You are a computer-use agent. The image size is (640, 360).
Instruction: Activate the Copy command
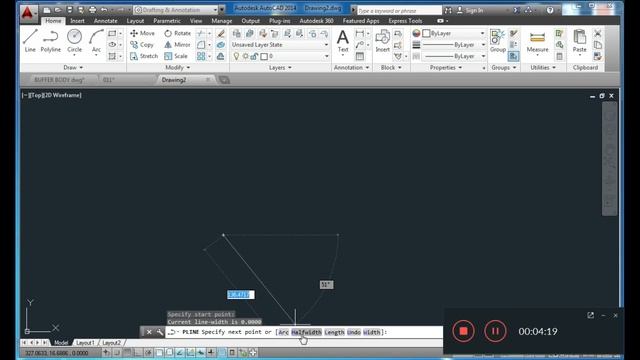[x=142, y=44]
